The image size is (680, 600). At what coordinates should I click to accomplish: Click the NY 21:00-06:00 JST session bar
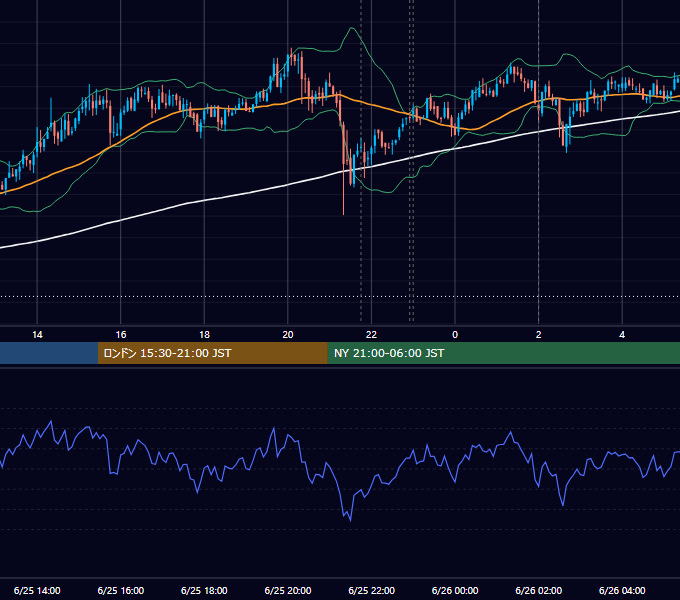click(x=503, y=353)
